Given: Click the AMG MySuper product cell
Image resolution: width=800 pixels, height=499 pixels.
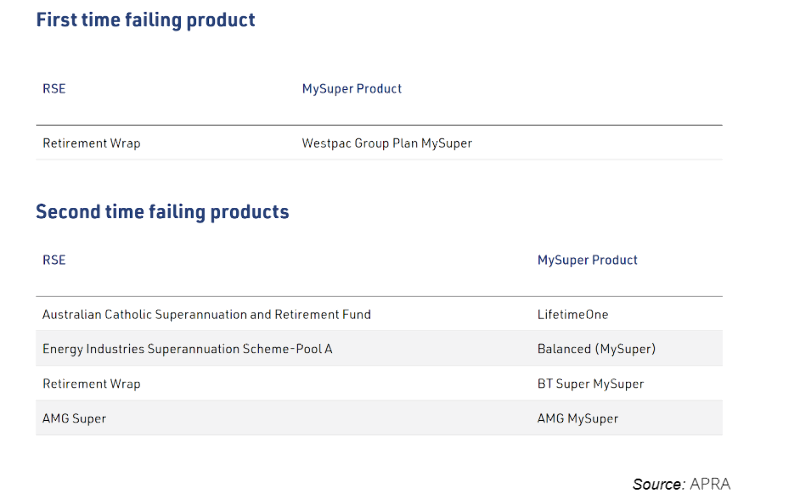Looking at the screenshot, I should pos(577,419).
